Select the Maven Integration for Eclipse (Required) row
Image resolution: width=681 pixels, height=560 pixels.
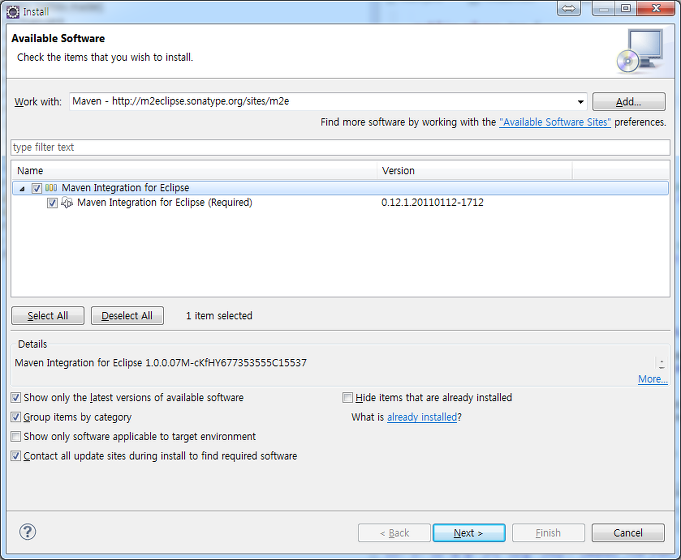click(x=340, y=202)
